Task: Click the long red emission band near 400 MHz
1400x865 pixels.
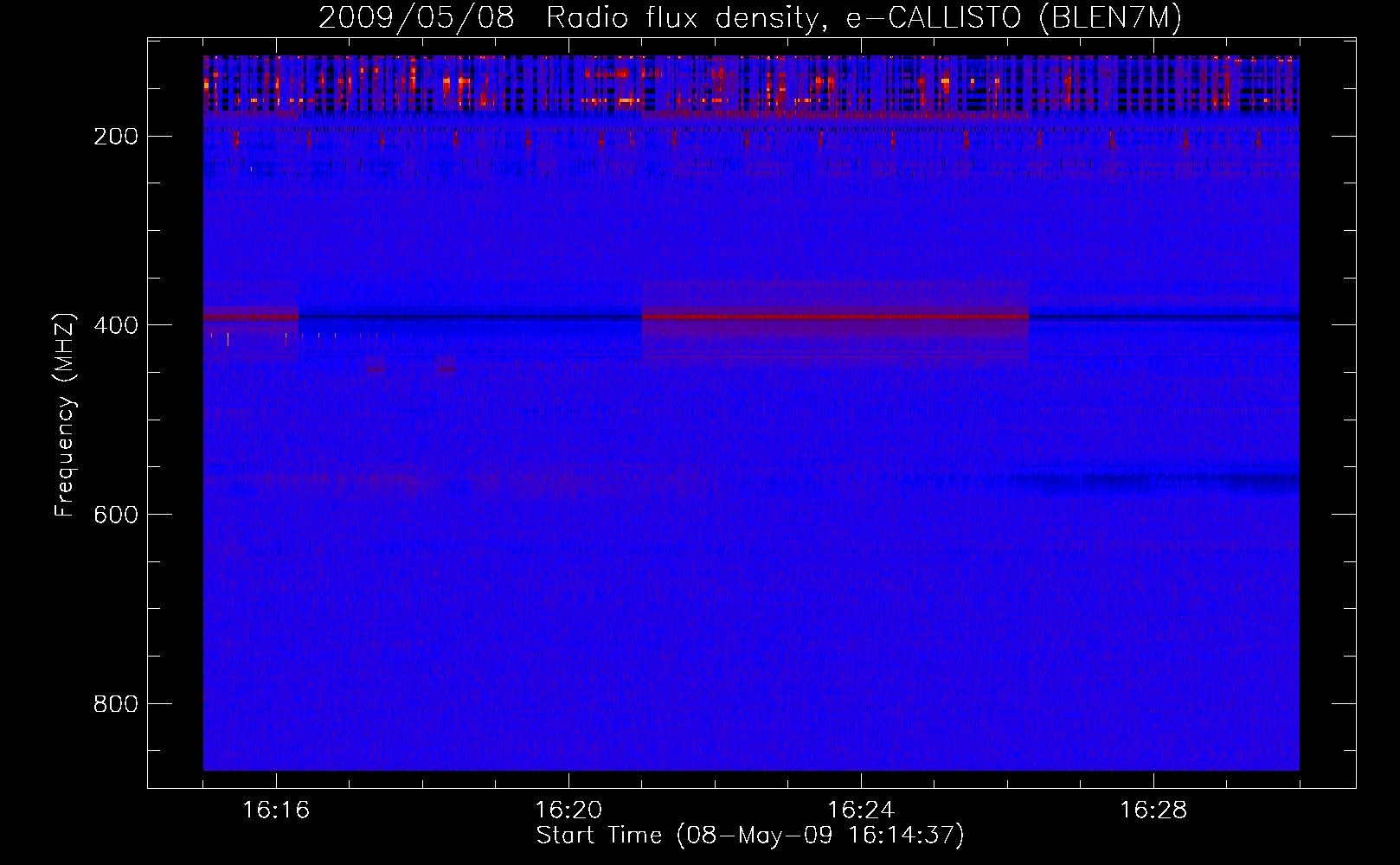Action: click(x=835, y=317)
